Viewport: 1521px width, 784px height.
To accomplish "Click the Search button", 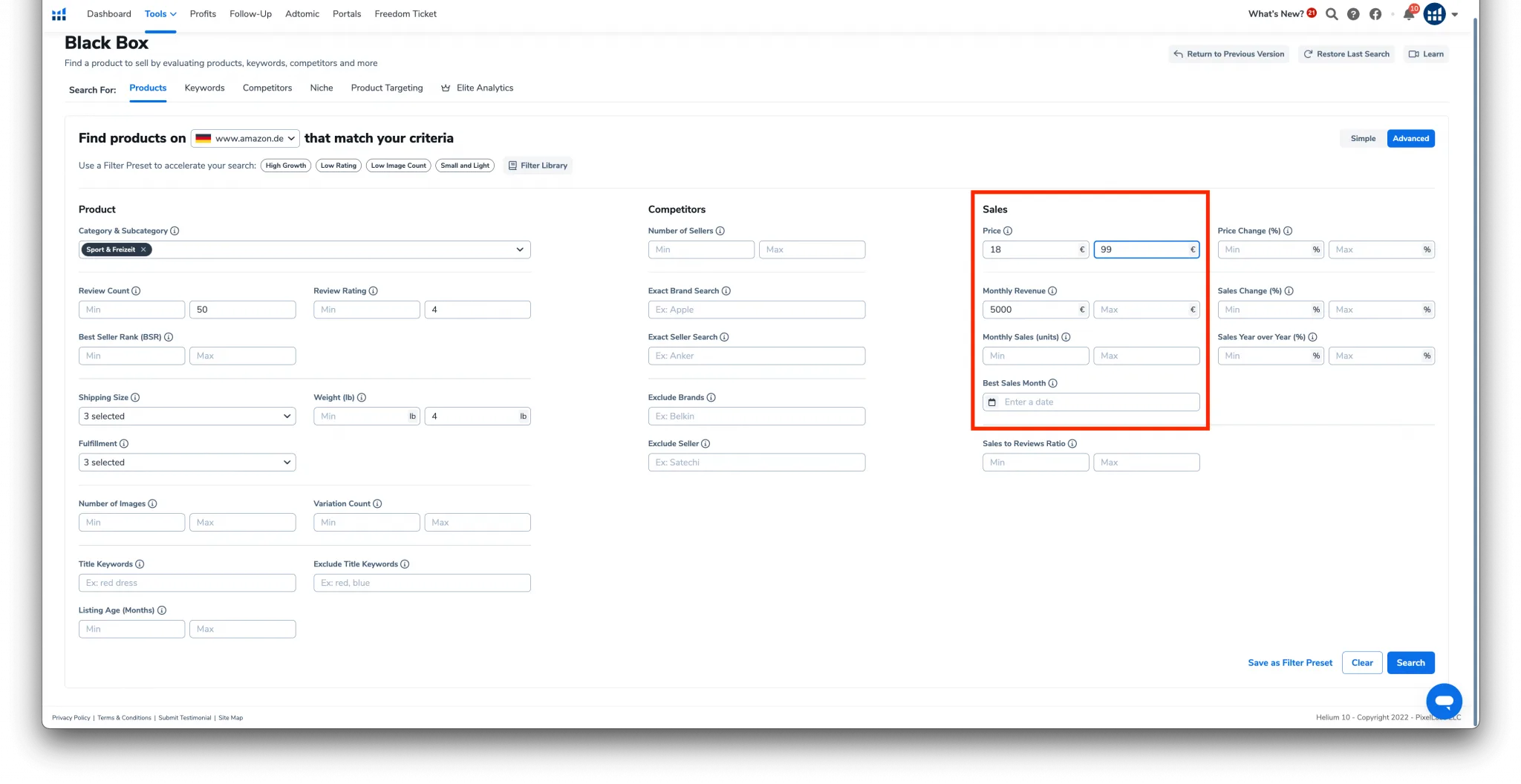I will coord(1410,663).
